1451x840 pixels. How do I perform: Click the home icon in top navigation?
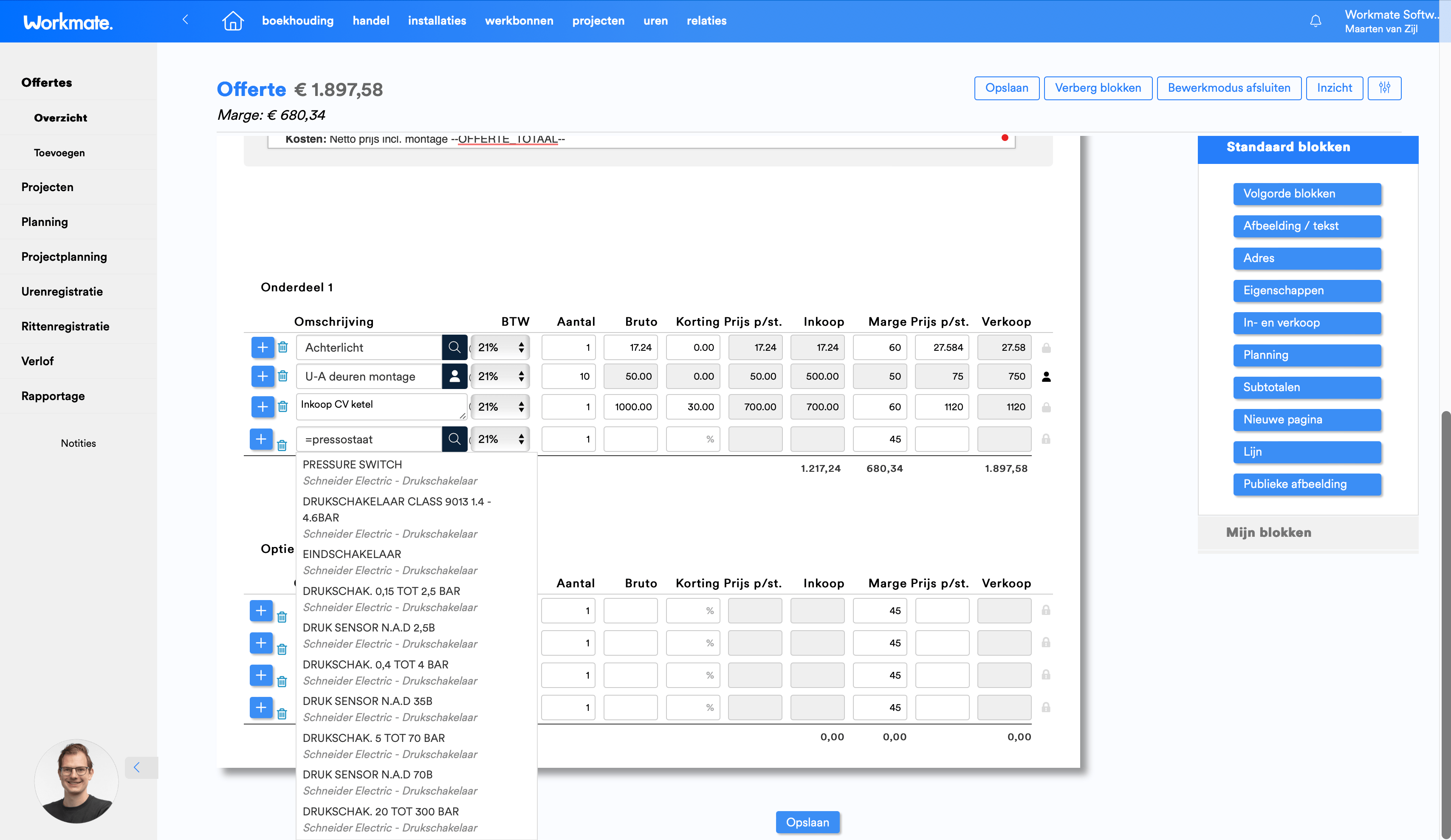coord(232,21)
